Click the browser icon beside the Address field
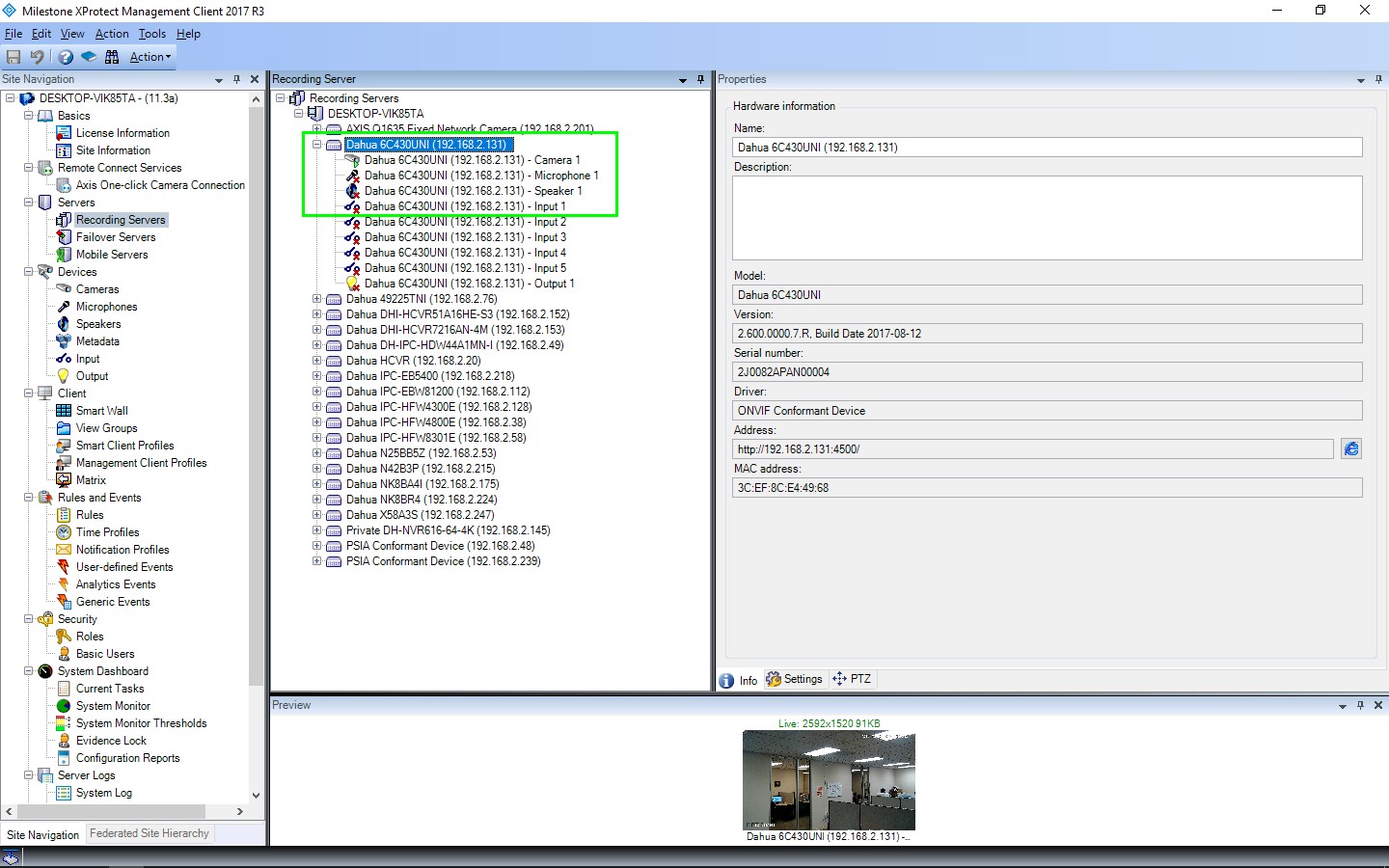This screenshot has height=868, width=1389. coord(1351,449)
